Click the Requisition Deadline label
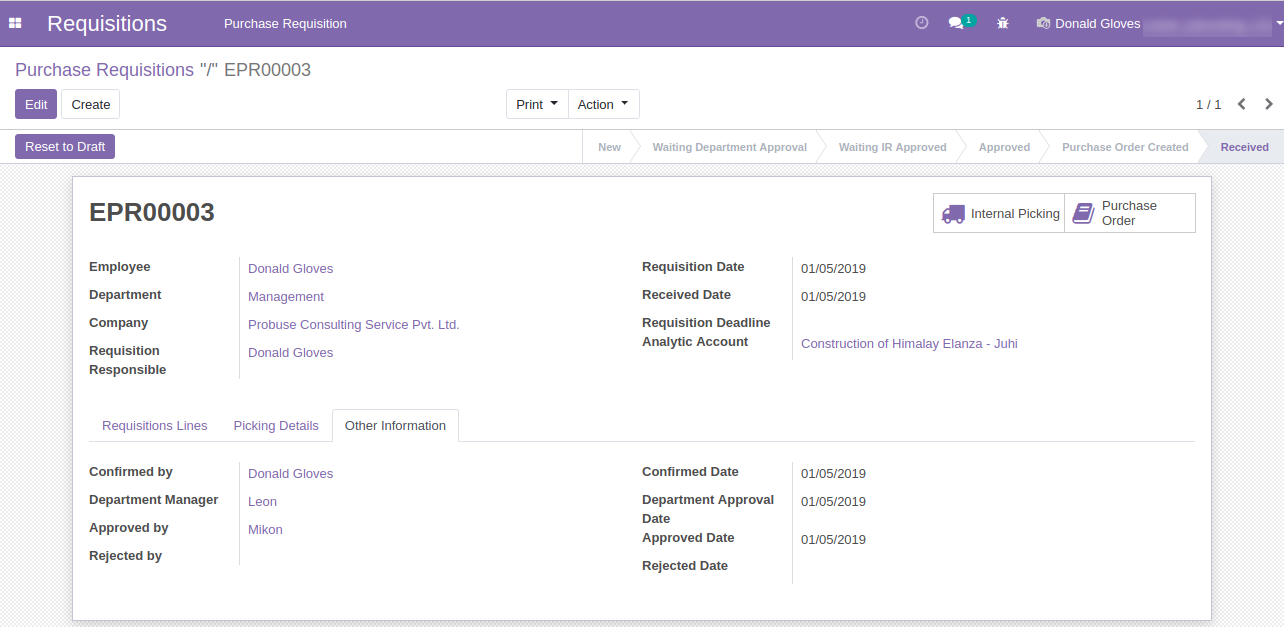Viewport: 1284px width, 627px height. [x=706, y=322]
